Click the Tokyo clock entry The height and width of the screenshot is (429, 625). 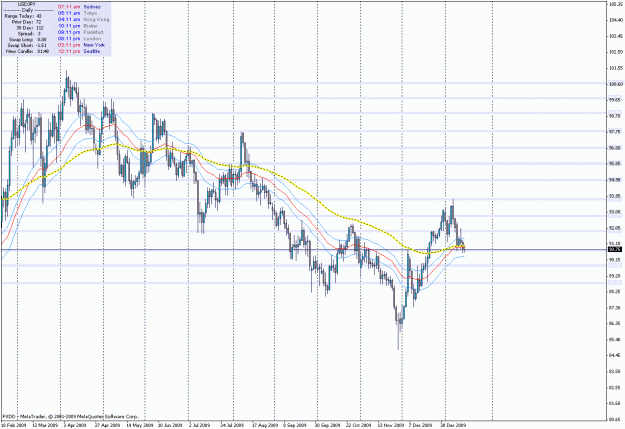click(x=77, y=13)
